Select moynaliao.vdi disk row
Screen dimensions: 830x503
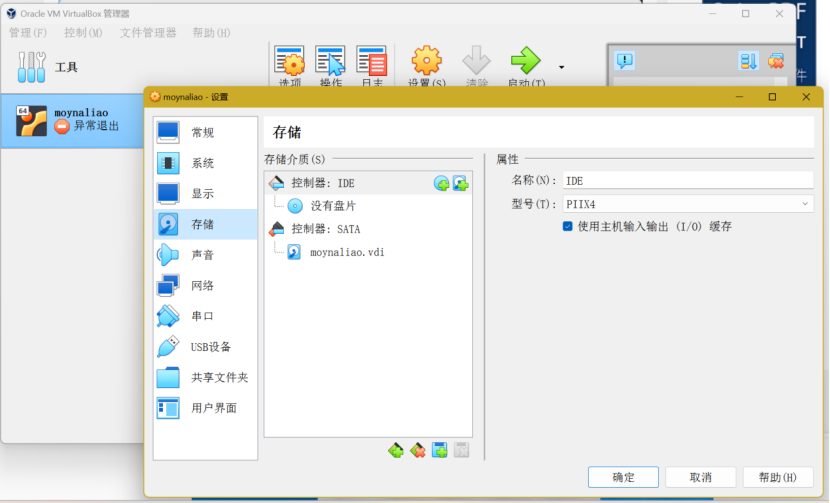368,252
